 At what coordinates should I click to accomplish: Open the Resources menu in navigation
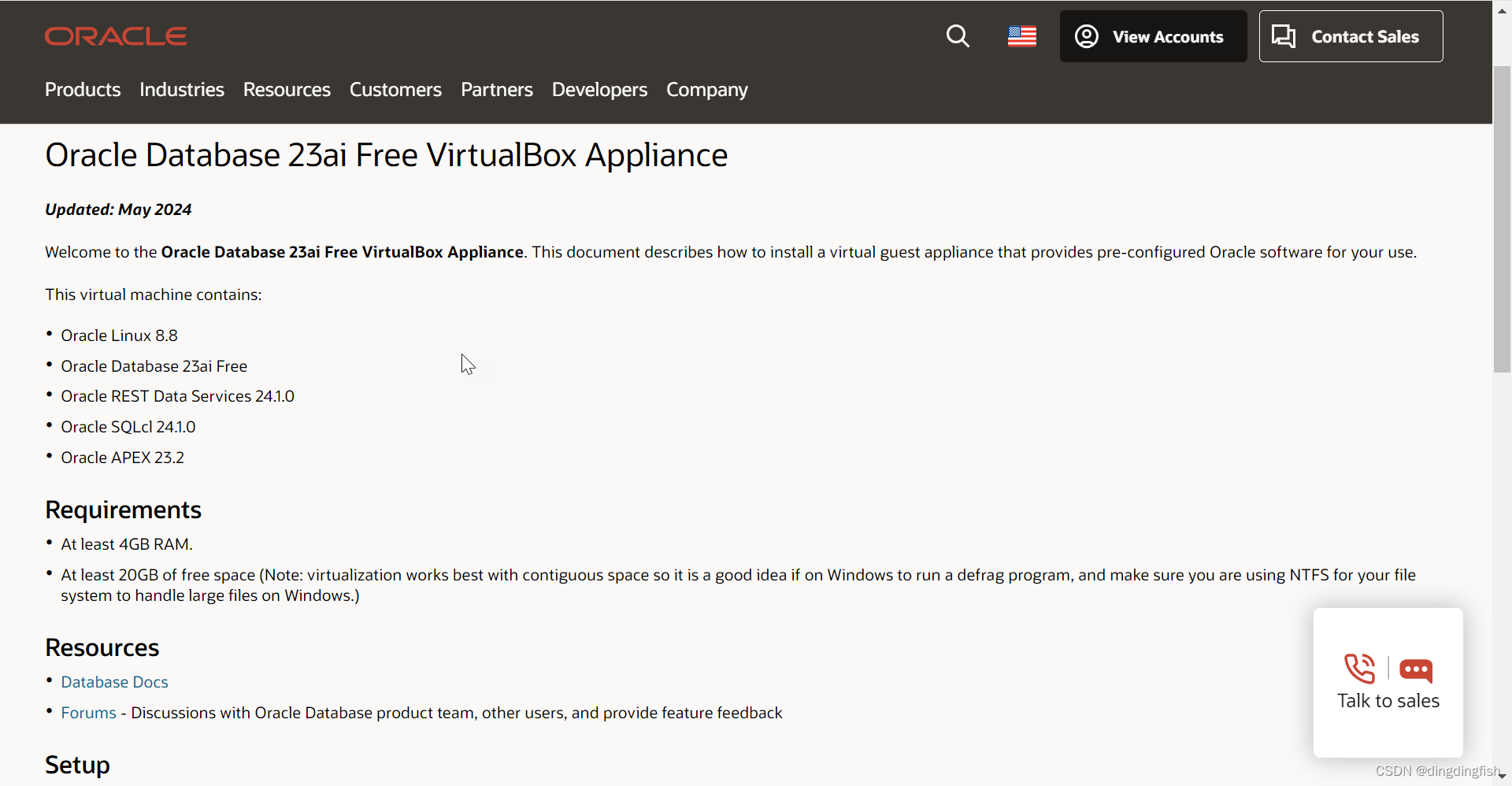click(x=287, y=90)
